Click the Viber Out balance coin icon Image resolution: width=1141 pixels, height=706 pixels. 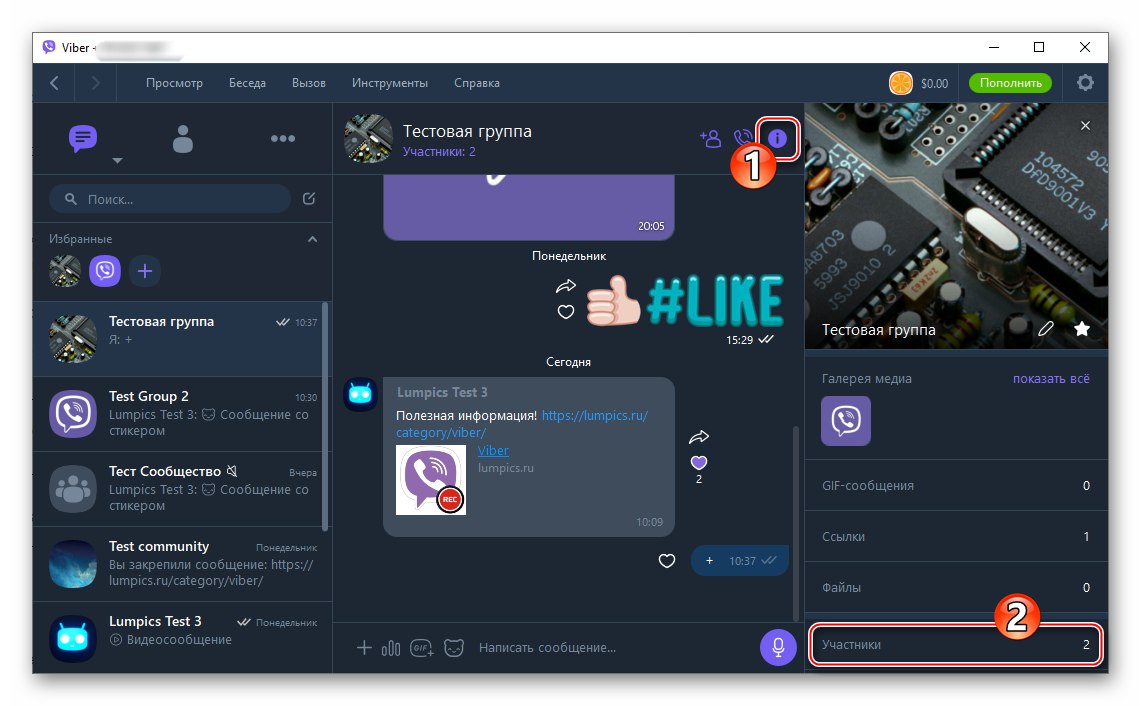[x=901, y=83]
